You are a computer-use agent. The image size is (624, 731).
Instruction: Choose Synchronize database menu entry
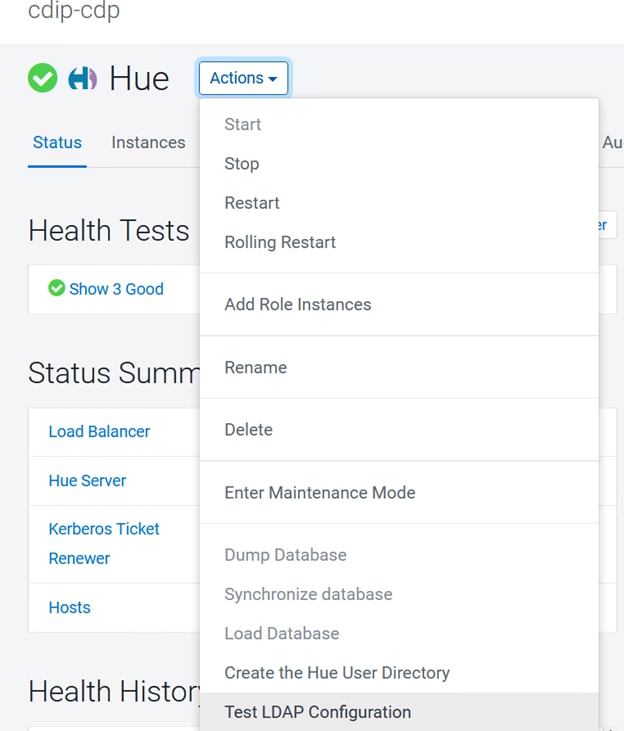point(399,594)
